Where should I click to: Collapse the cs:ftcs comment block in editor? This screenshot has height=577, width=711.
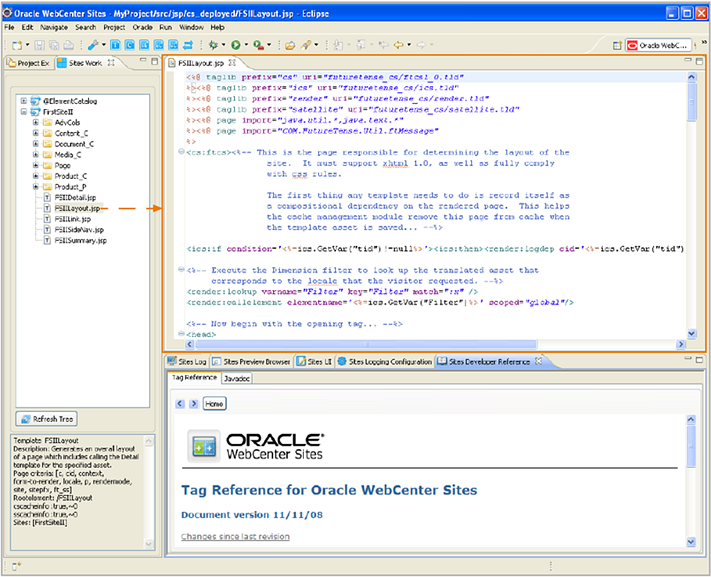(x=179, y=153)
